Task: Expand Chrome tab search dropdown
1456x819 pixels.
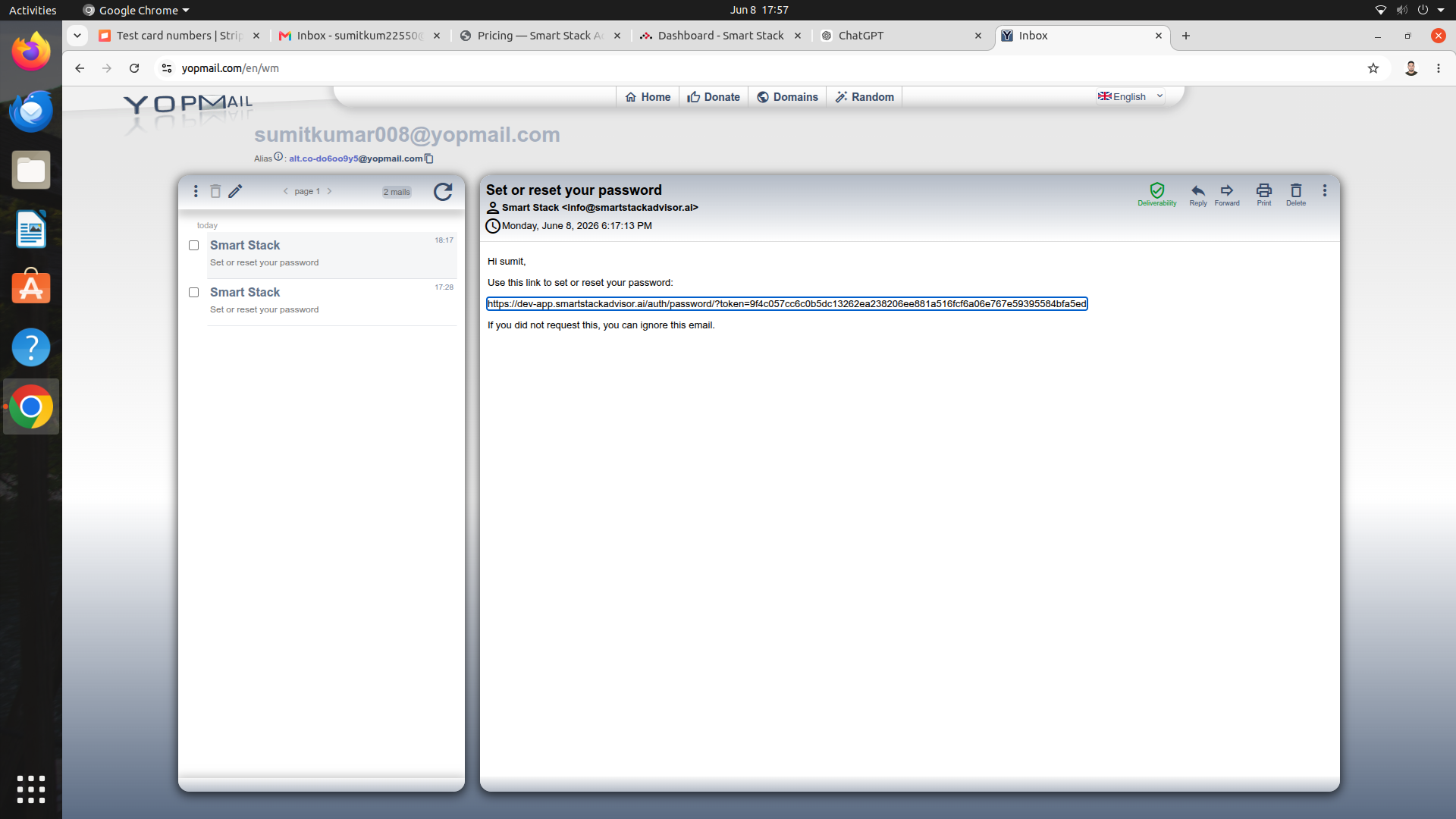Action: (x=77, y=36)
